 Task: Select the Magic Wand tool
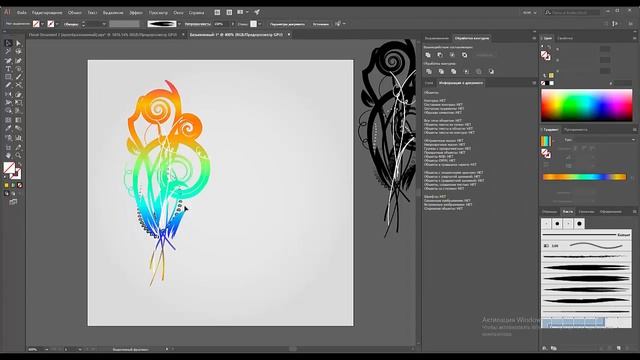pos(8,51)
